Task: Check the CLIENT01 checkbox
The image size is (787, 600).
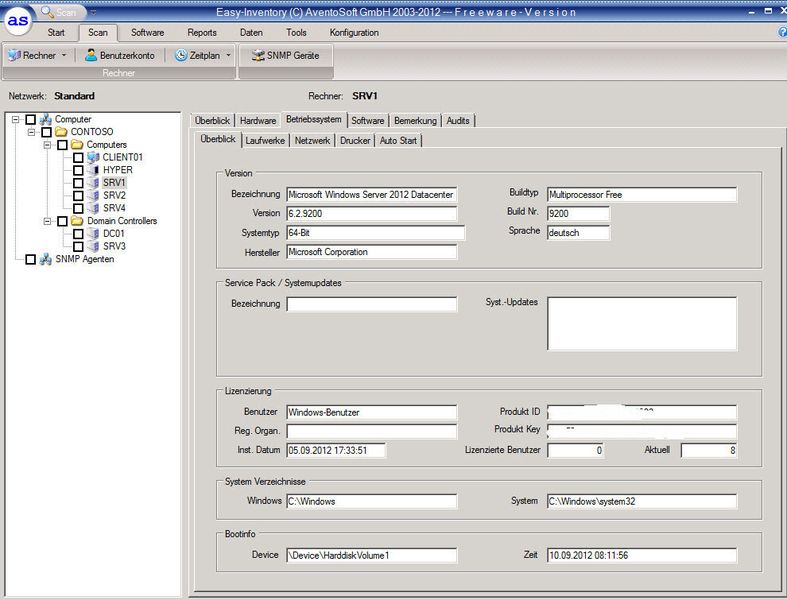Action: tap(78, 158)
